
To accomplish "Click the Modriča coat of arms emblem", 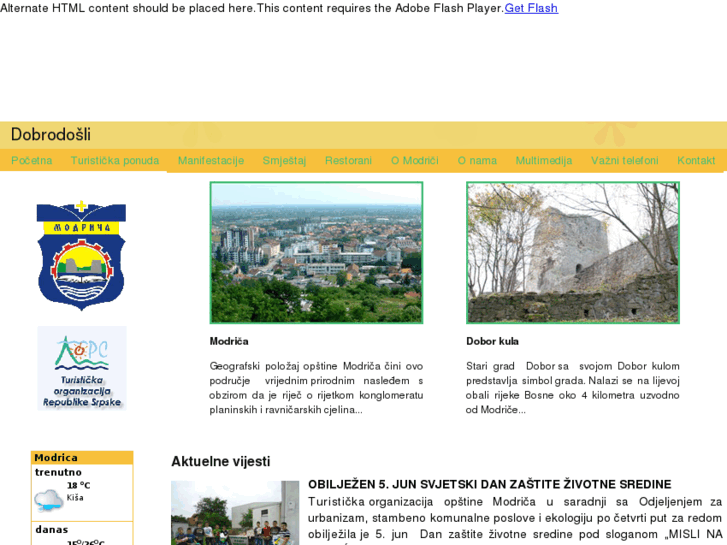I will click(82, 255).
